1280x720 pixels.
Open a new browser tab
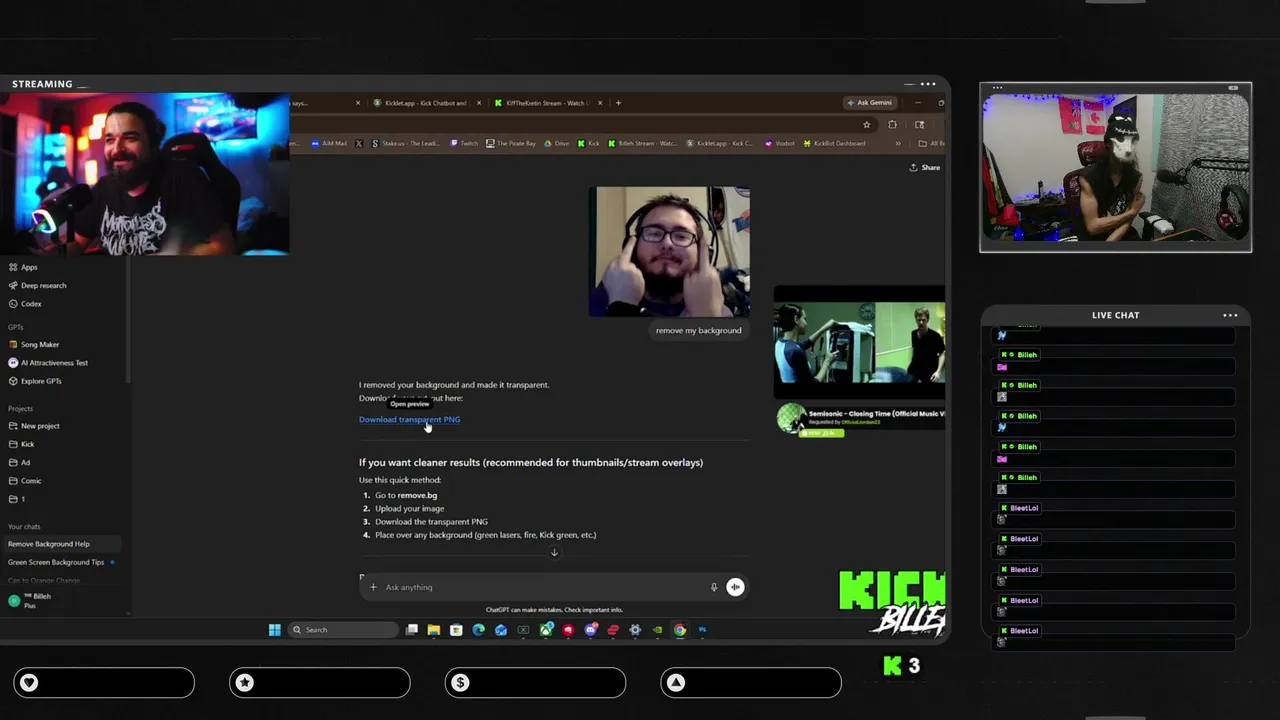pos(618,103)
